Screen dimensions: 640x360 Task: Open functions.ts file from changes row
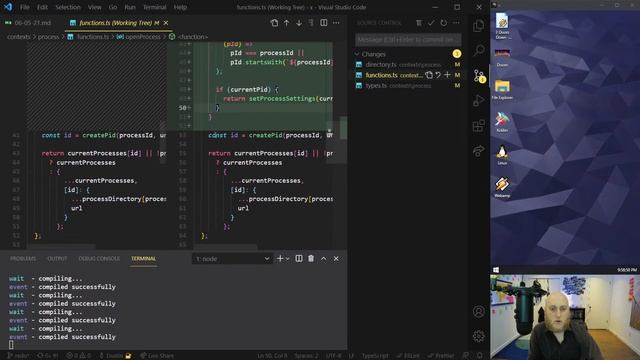pyautogui.click(x=429, y=75)
